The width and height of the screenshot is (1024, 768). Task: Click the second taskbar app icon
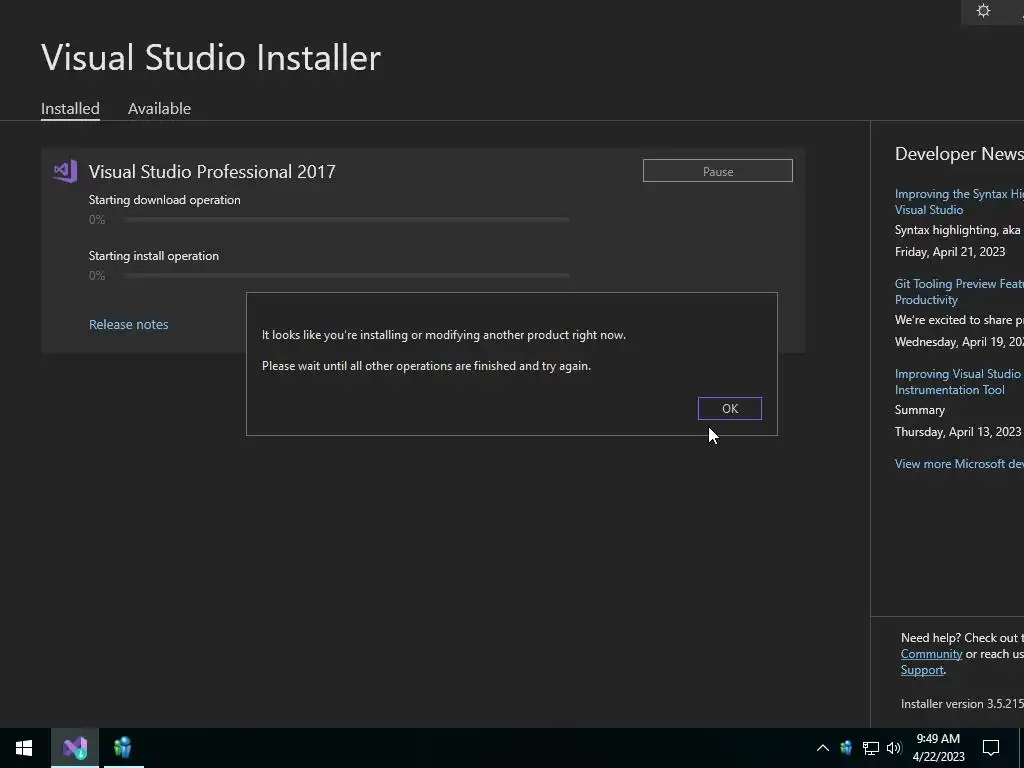[x=123, y=748]
